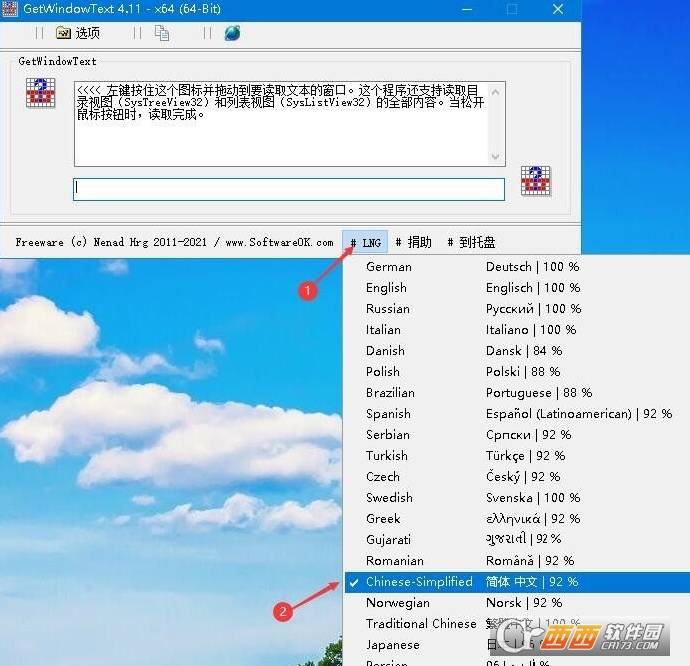Select the checked Chinese-Simplified entry
The height and width of the screenshot is (666, 690).
418,582
